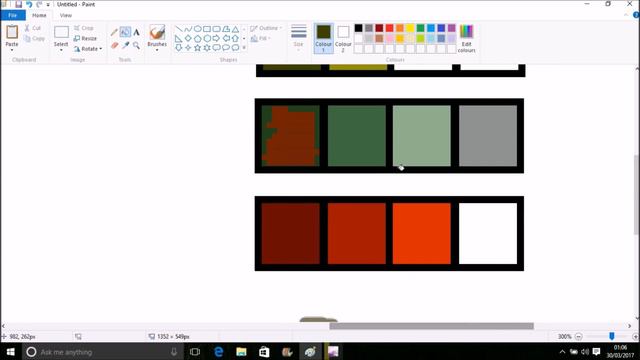Open Customize Quick Access Toolbar arrow
The width and height of the screenshot is (640, 360).
(48, 5)
